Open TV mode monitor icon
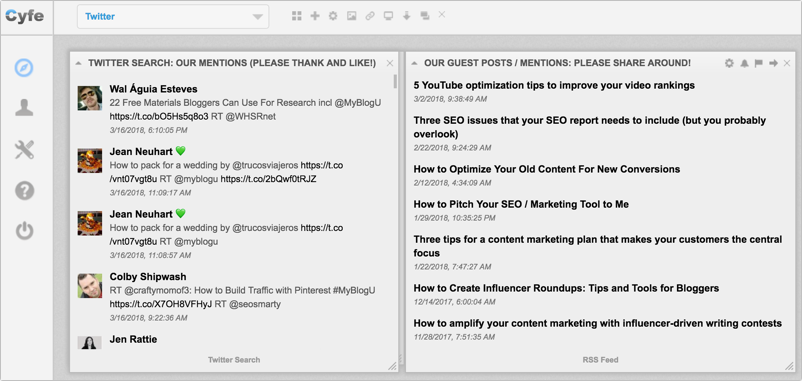This screenshot has width=802, height=381. click(x=388, y=16)
